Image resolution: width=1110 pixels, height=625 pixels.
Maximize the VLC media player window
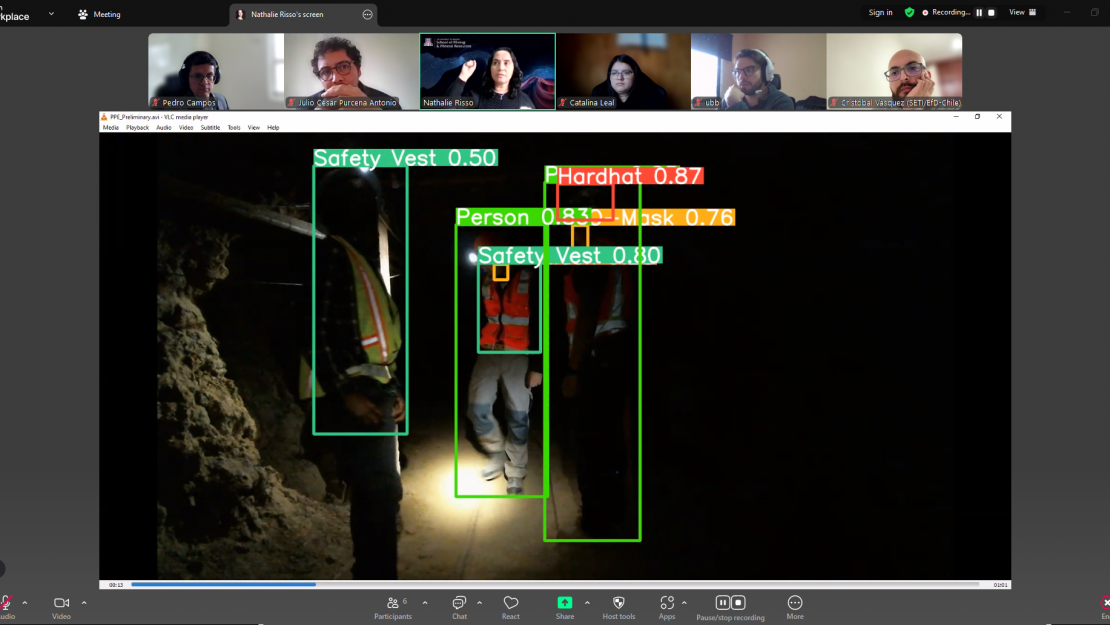click(978, 117)
